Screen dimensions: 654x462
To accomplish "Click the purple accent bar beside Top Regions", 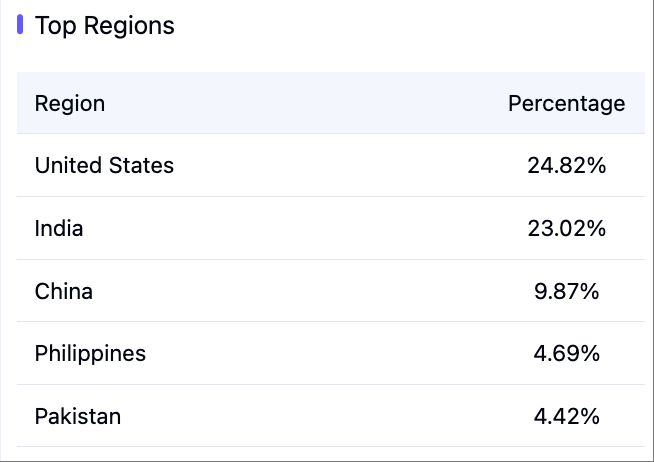I will pos(20,25).
